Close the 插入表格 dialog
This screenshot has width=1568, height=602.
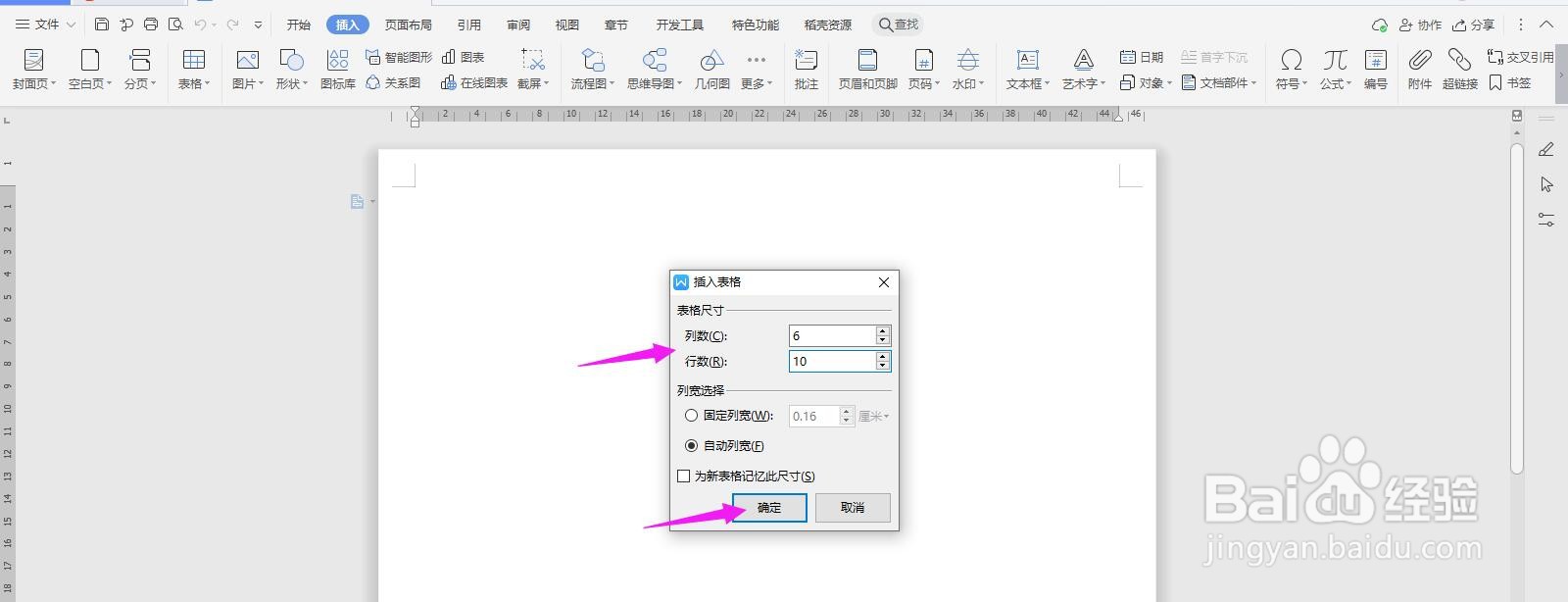[884, 282]
